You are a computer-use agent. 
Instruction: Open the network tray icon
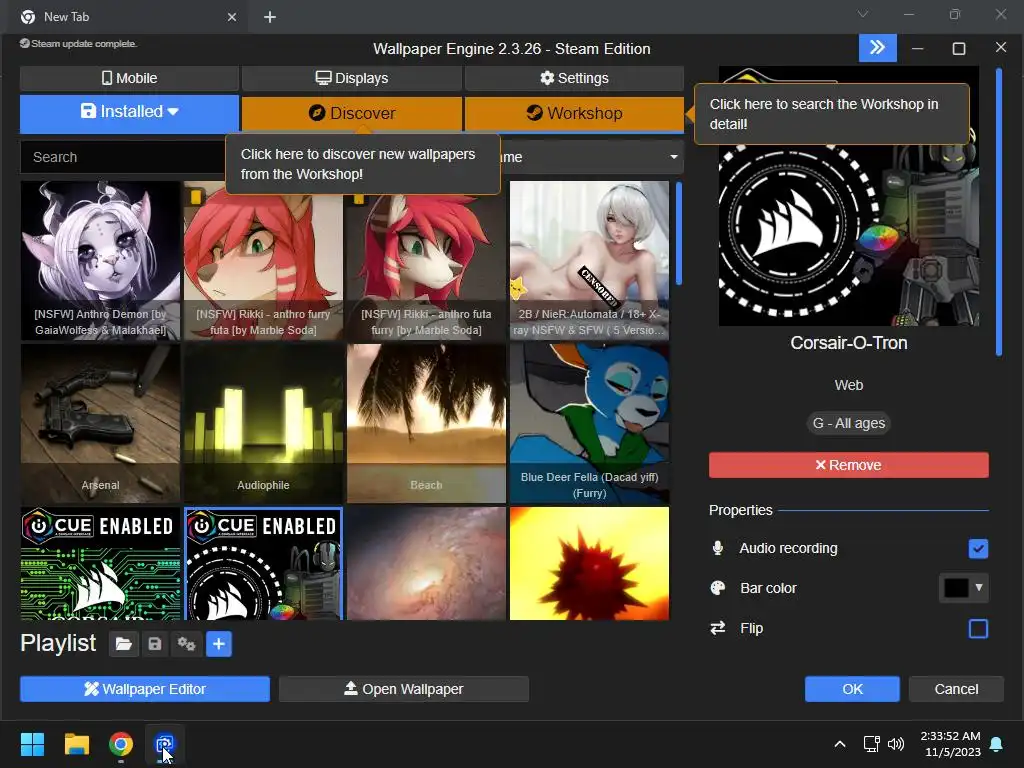(872, 744)
